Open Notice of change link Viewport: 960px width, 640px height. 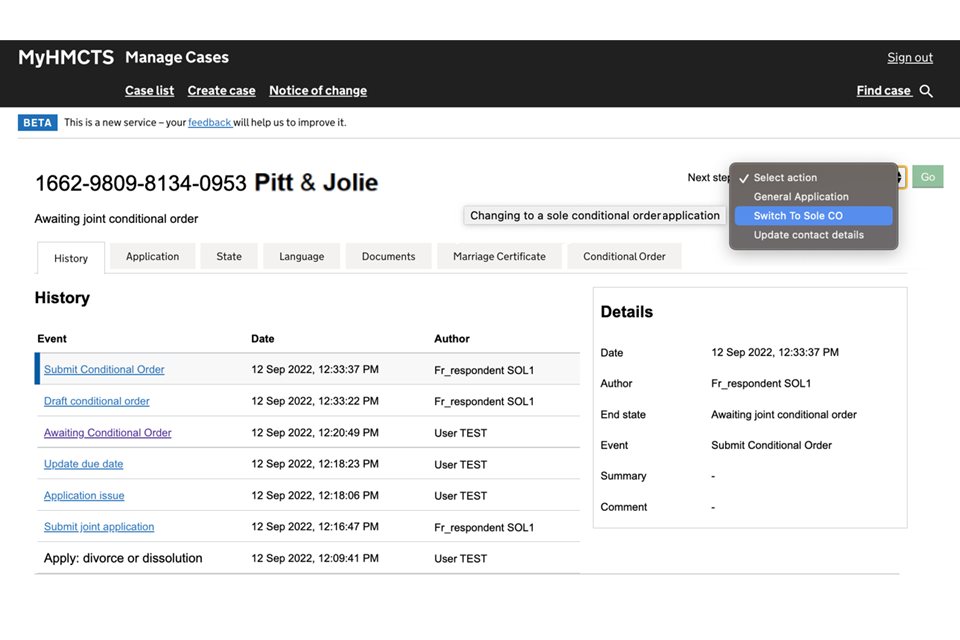click(x=317, y=91)
